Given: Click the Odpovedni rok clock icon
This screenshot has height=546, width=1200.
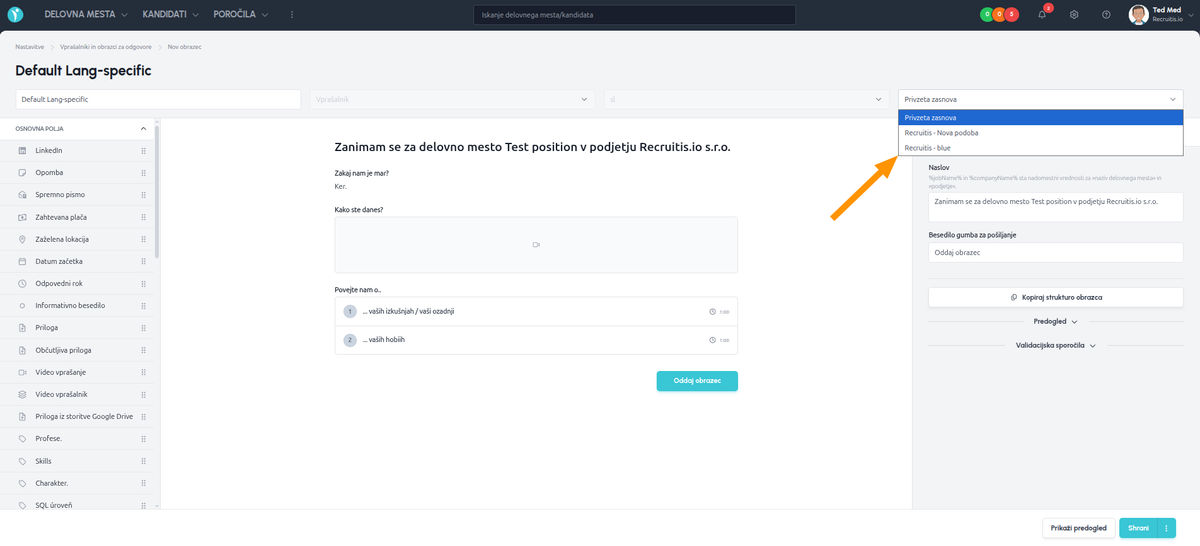Looking at the screenshot, I should (x=23, y=283).
